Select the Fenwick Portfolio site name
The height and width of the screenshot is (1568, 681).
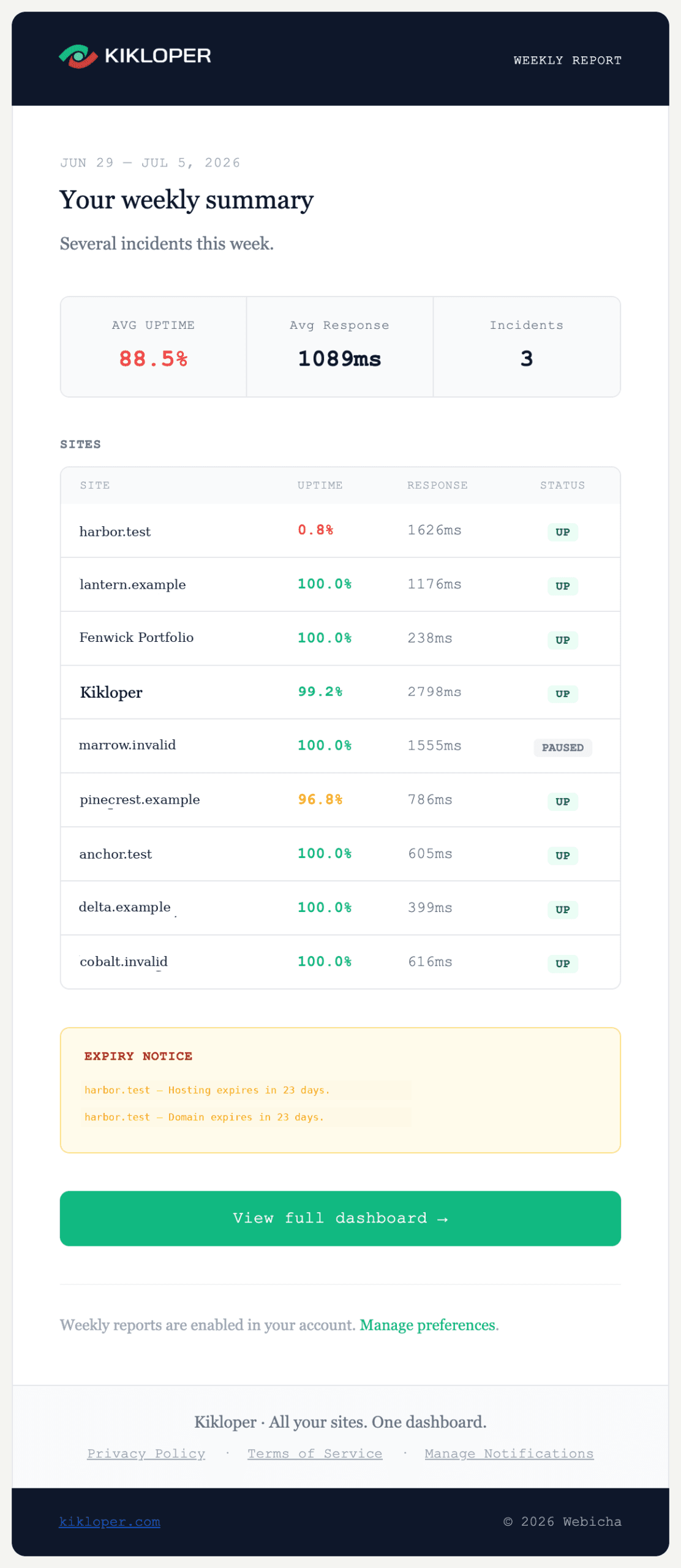click(x=137, y=638)
